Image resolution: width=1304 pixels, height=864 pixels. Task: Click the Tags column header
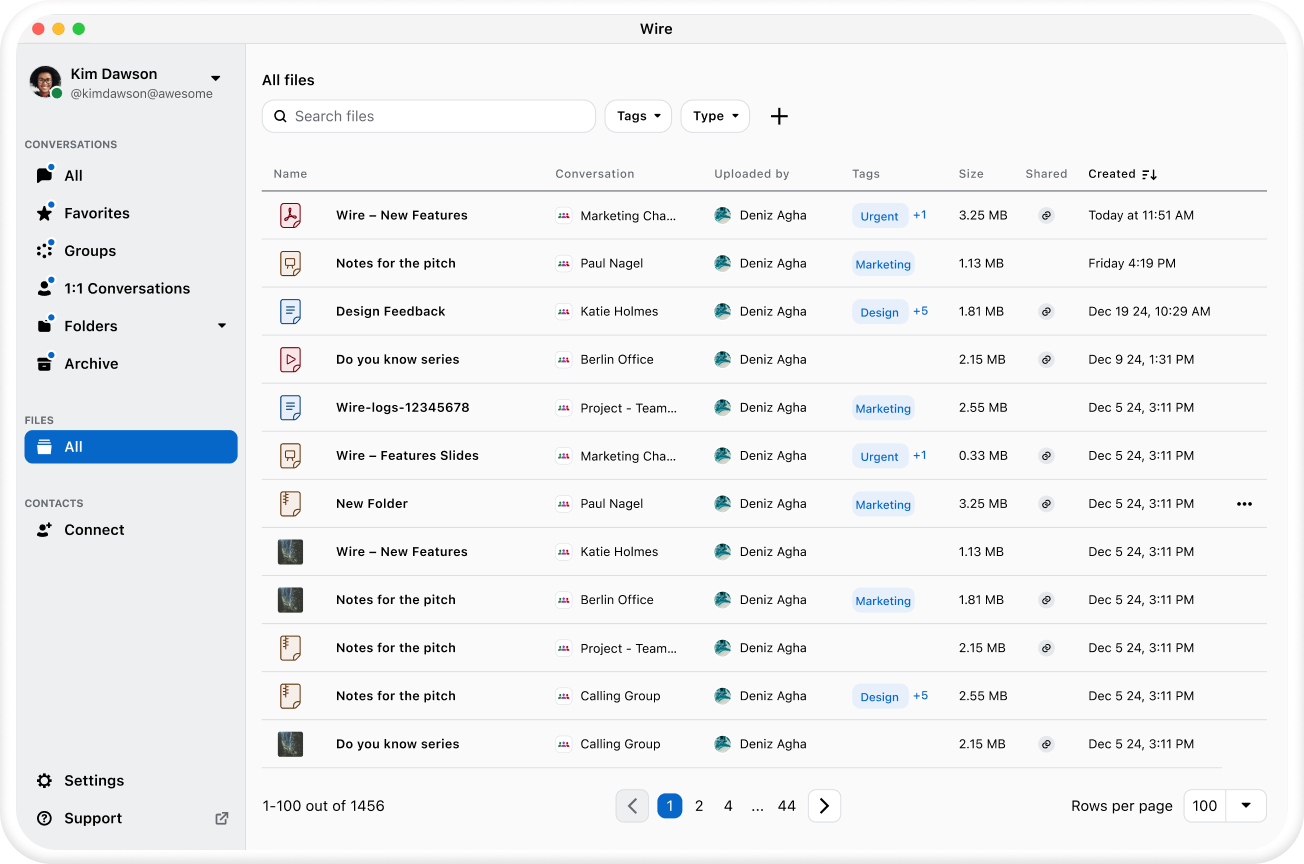point(866,174)
